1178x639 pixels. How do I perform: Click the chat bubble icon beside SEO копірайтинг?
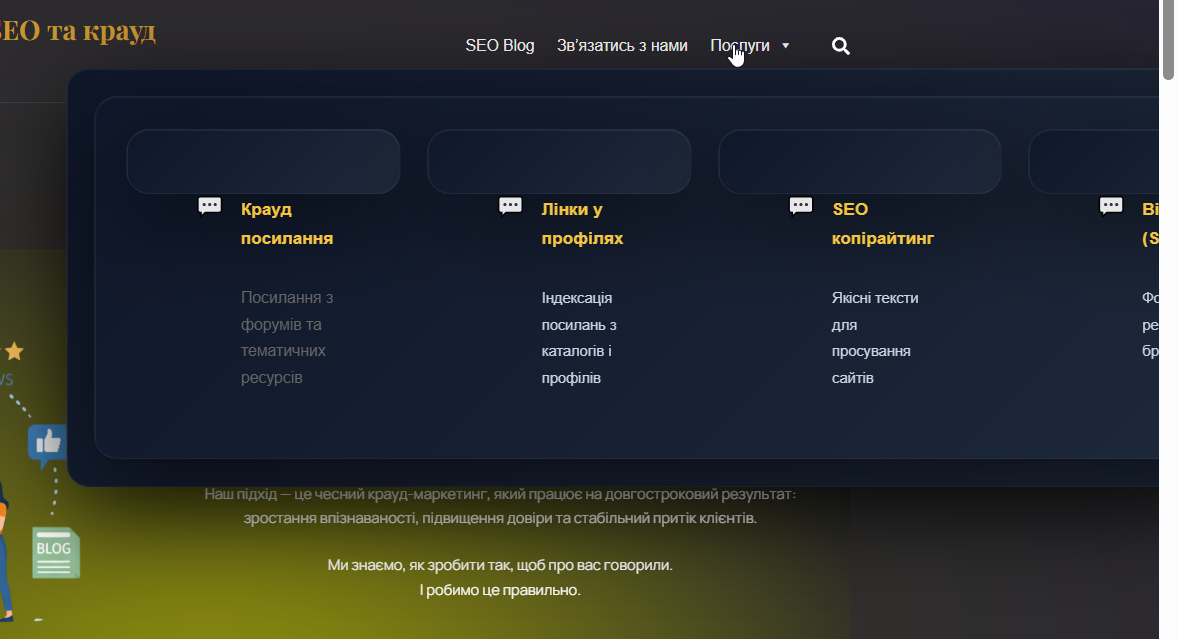[801, 206]
